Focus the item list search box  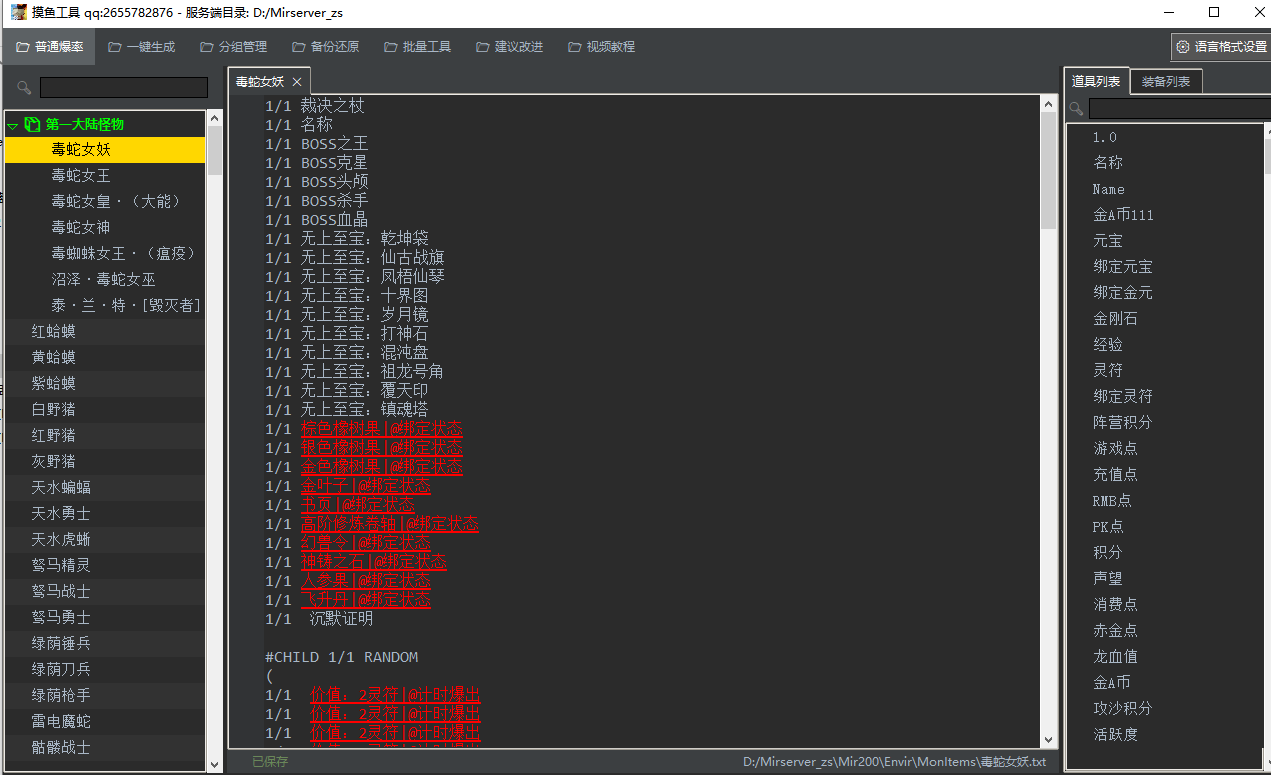pos(1176,108)
